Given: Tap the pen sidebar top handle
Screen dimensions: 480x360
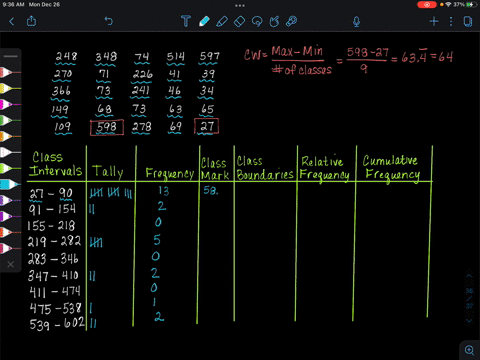Looking at the screenshot, I should (x=11, y=56).
